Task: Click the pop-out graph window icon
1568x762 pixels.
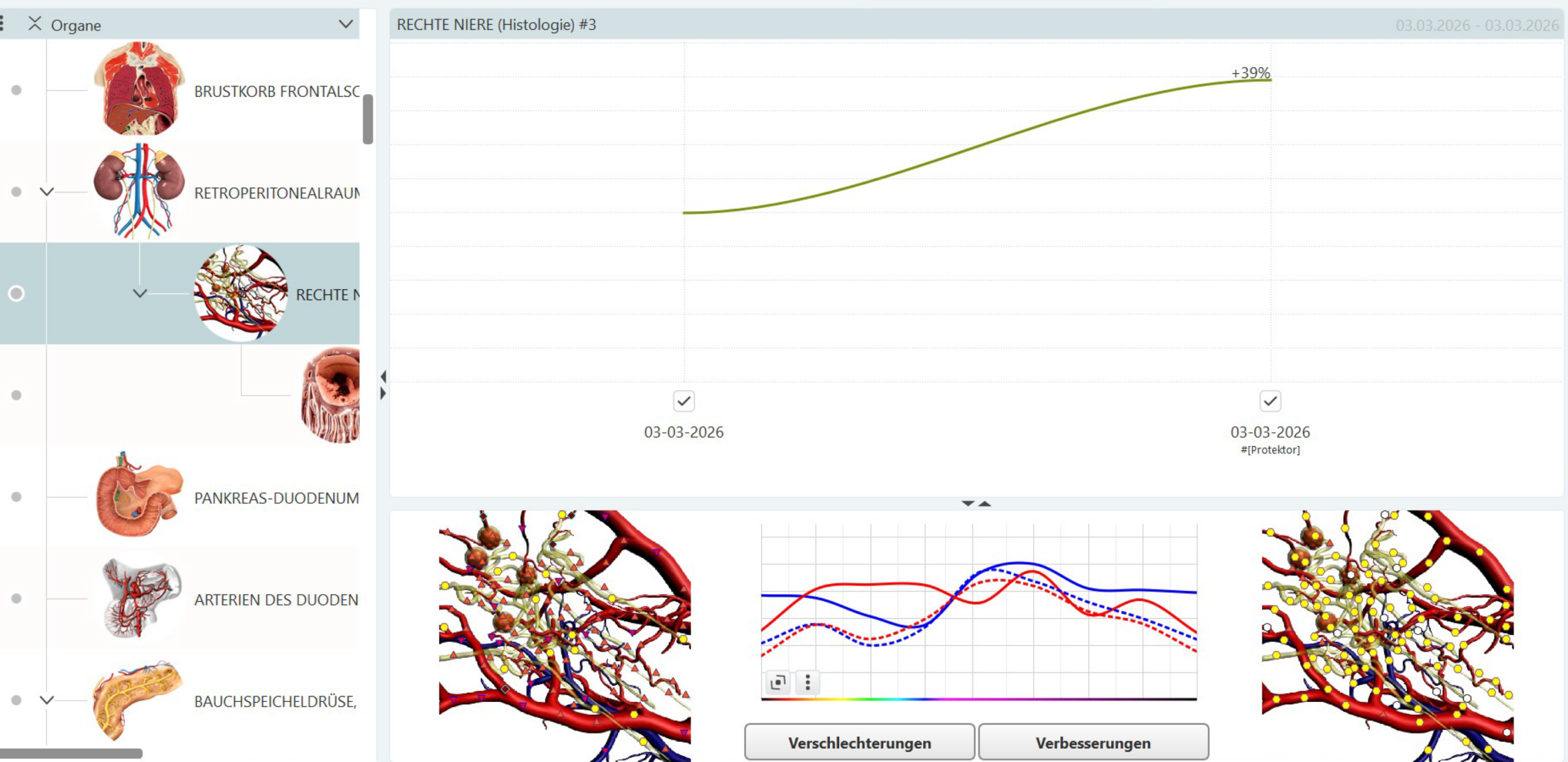Action: point(778,682)
